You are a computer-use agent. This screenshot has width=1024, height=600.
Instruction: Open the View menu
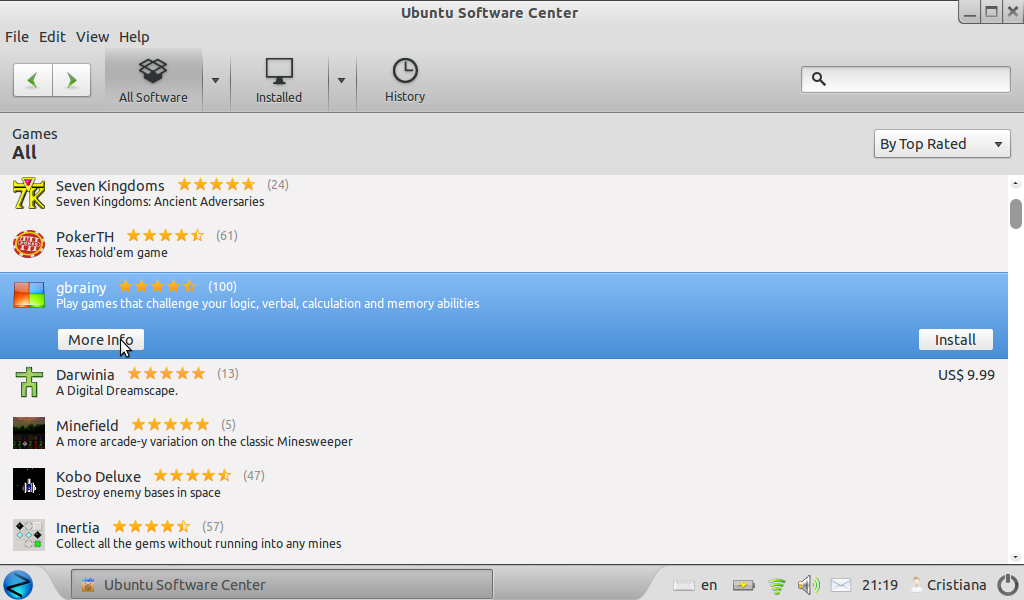click(x=92, y=37)
